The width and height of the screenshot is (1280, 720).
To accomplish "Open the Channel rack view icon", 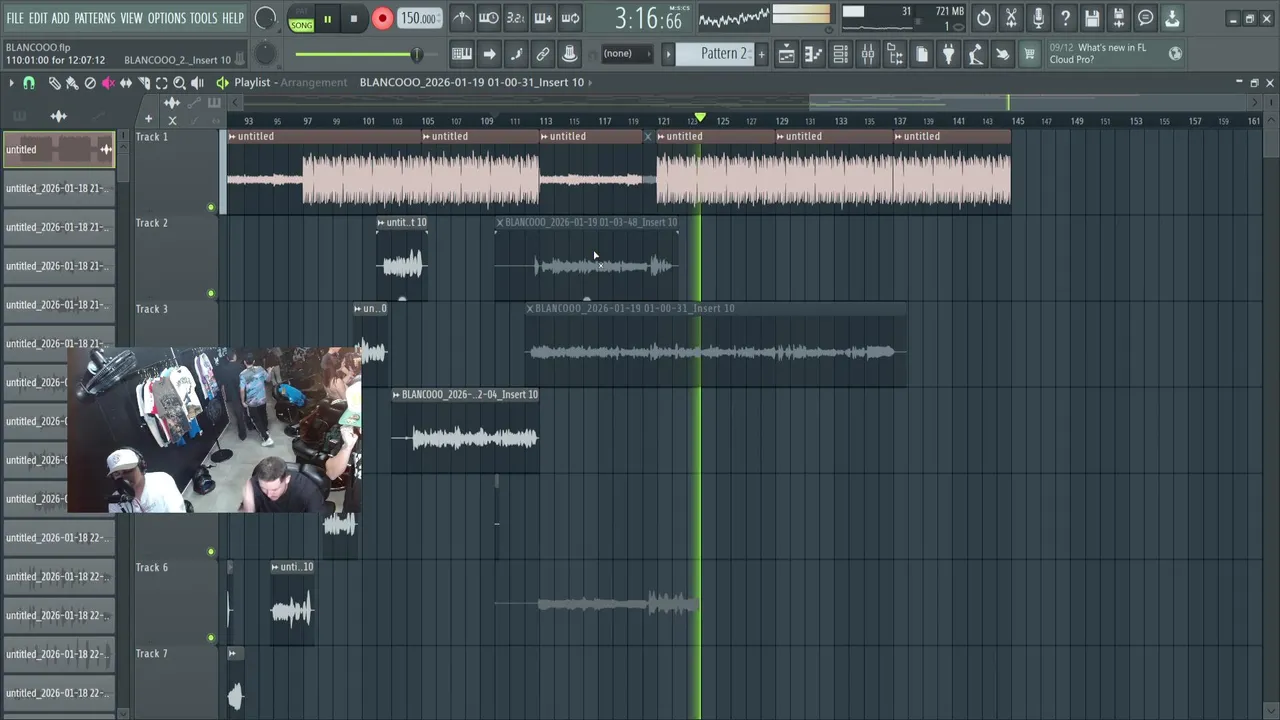I will click(x=840, y=54).
